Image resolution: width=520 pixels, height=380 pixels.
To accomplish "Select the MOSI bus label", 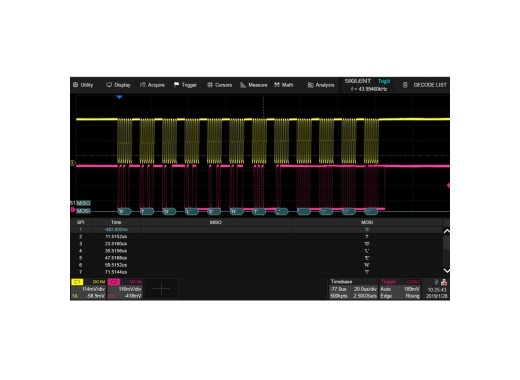I will pos(83,211).
